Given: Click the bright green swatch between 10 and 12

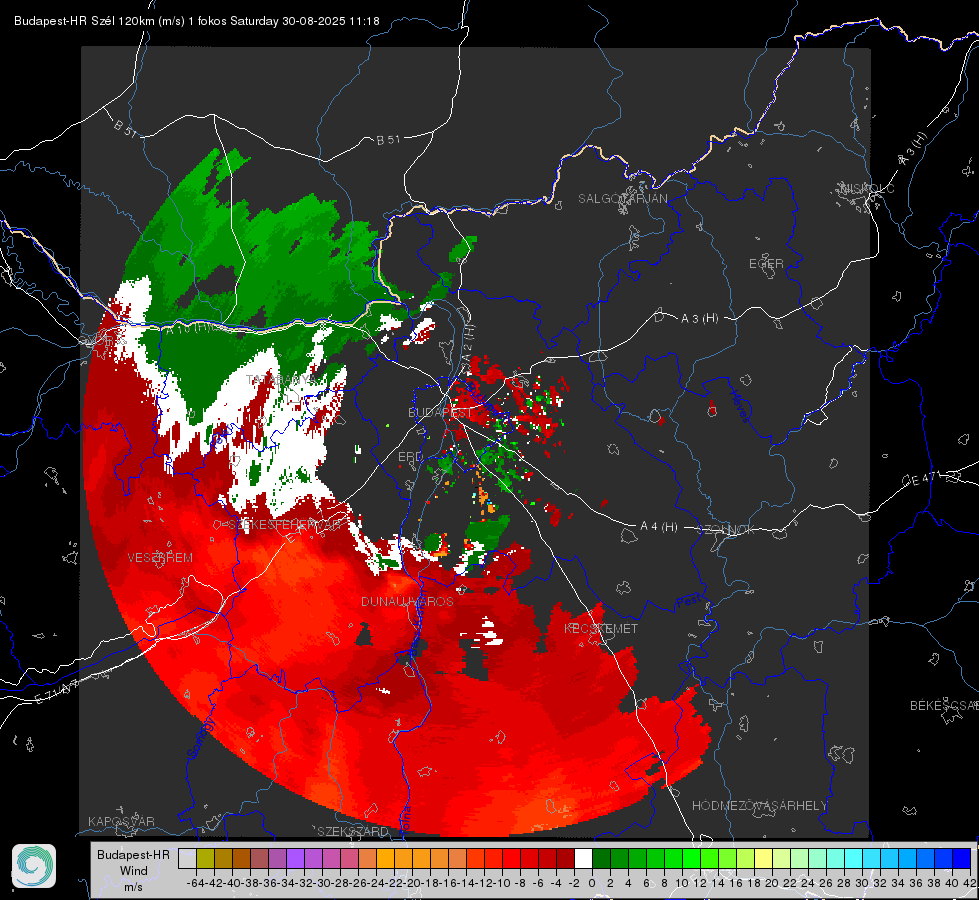Looking at the screenshot, I should tap(691, 858).
